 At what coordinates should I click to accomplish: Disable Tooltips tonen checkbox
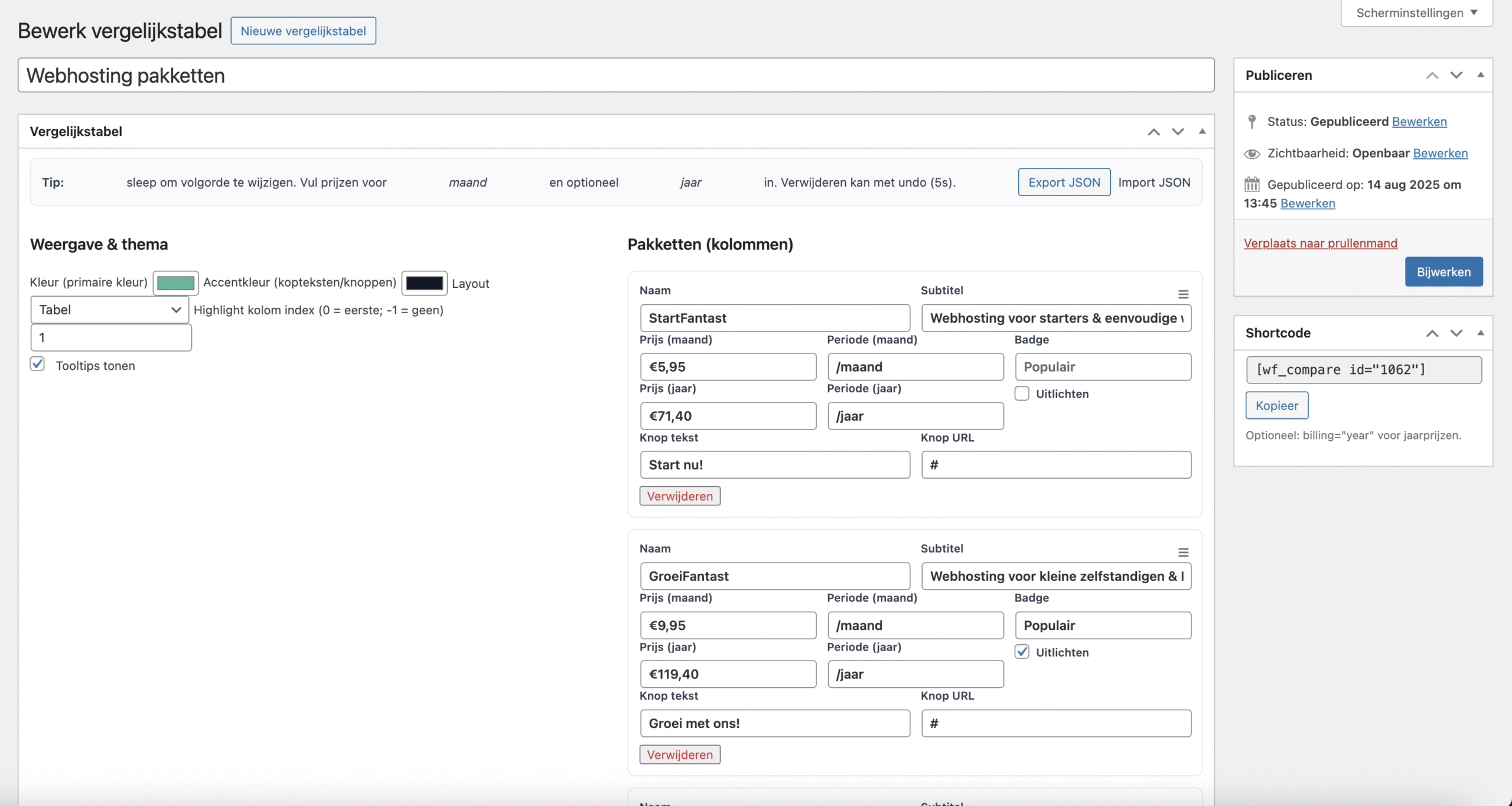point(38,364)
